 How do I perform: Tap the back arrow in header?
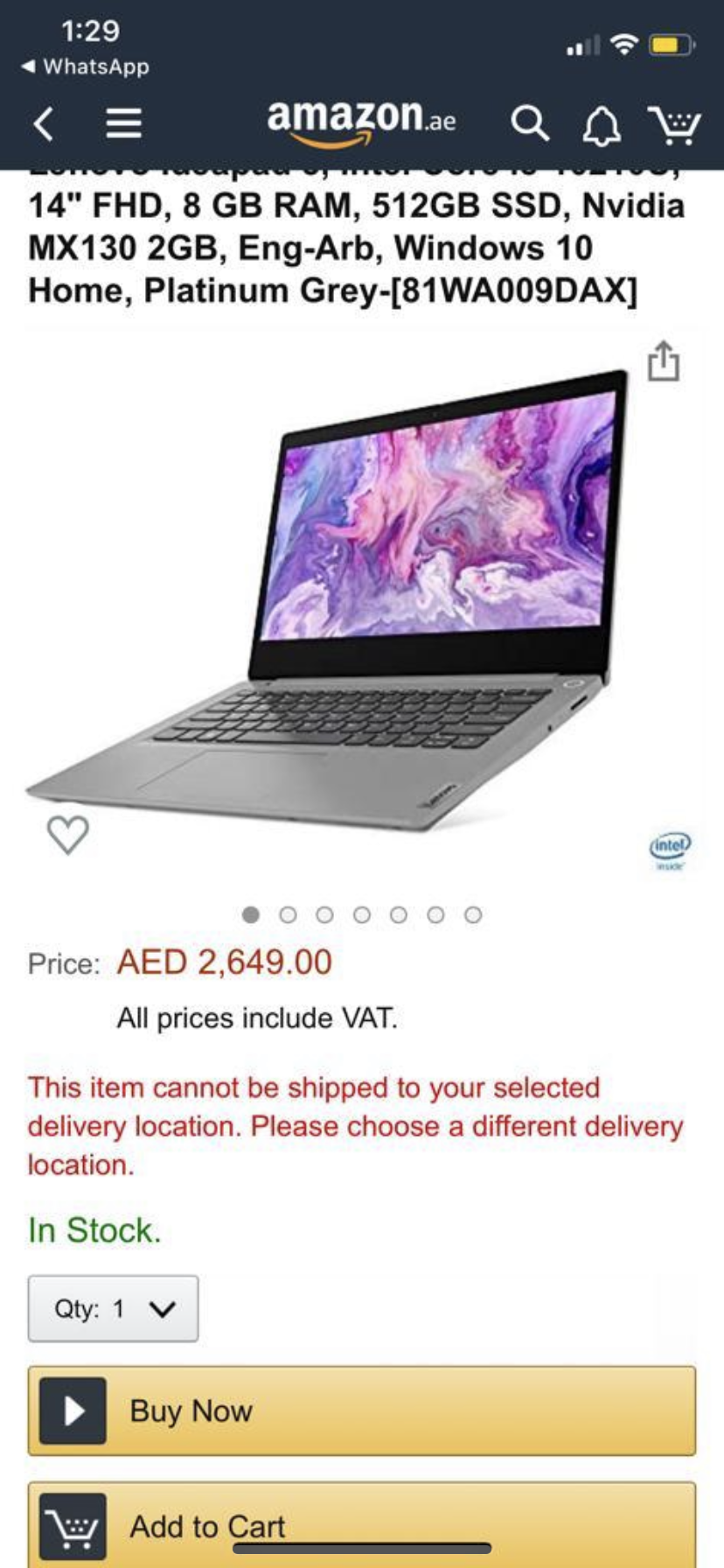tap(45, 123)
